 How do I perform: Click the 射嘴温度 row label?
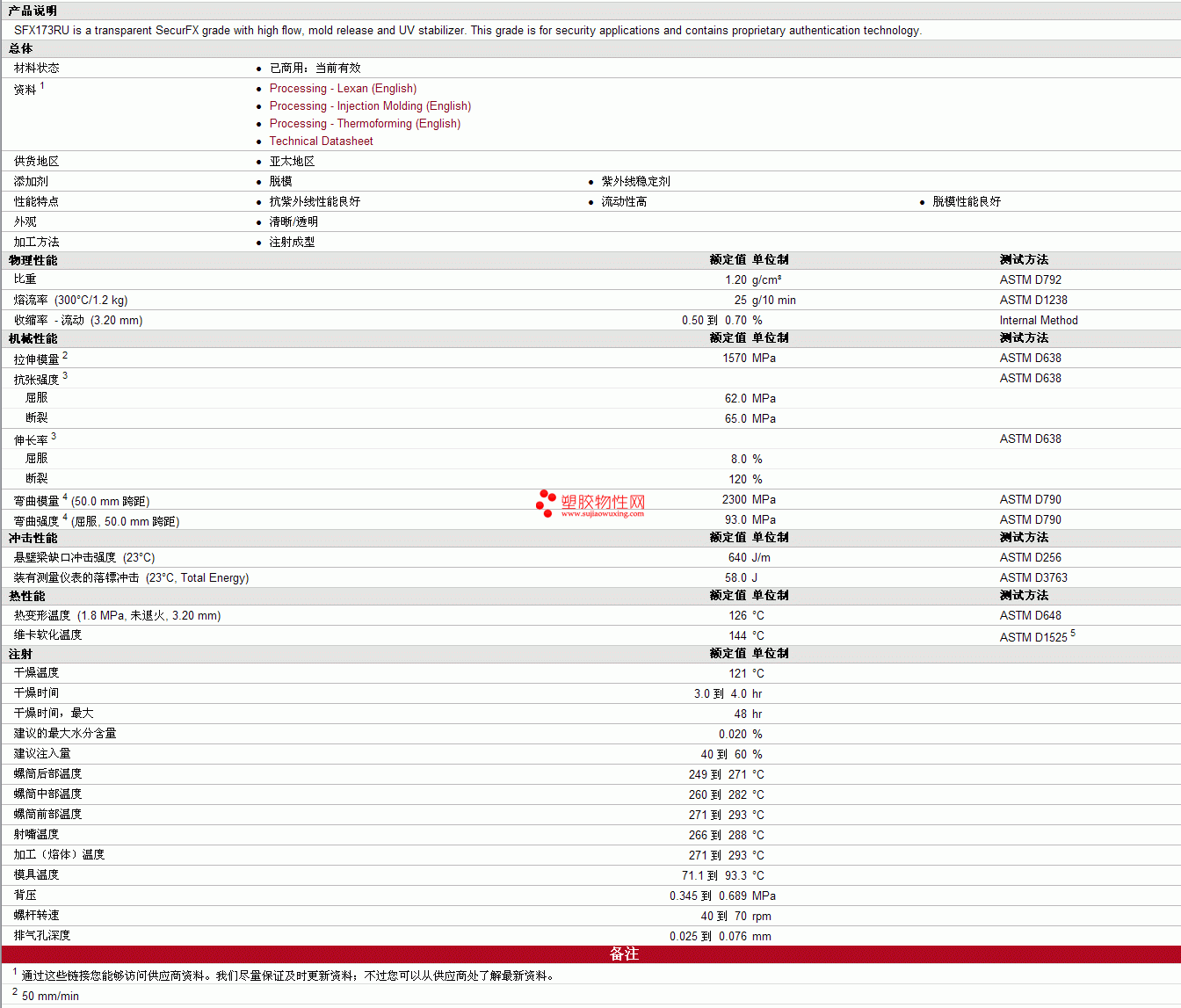click(x=37, y=836)
